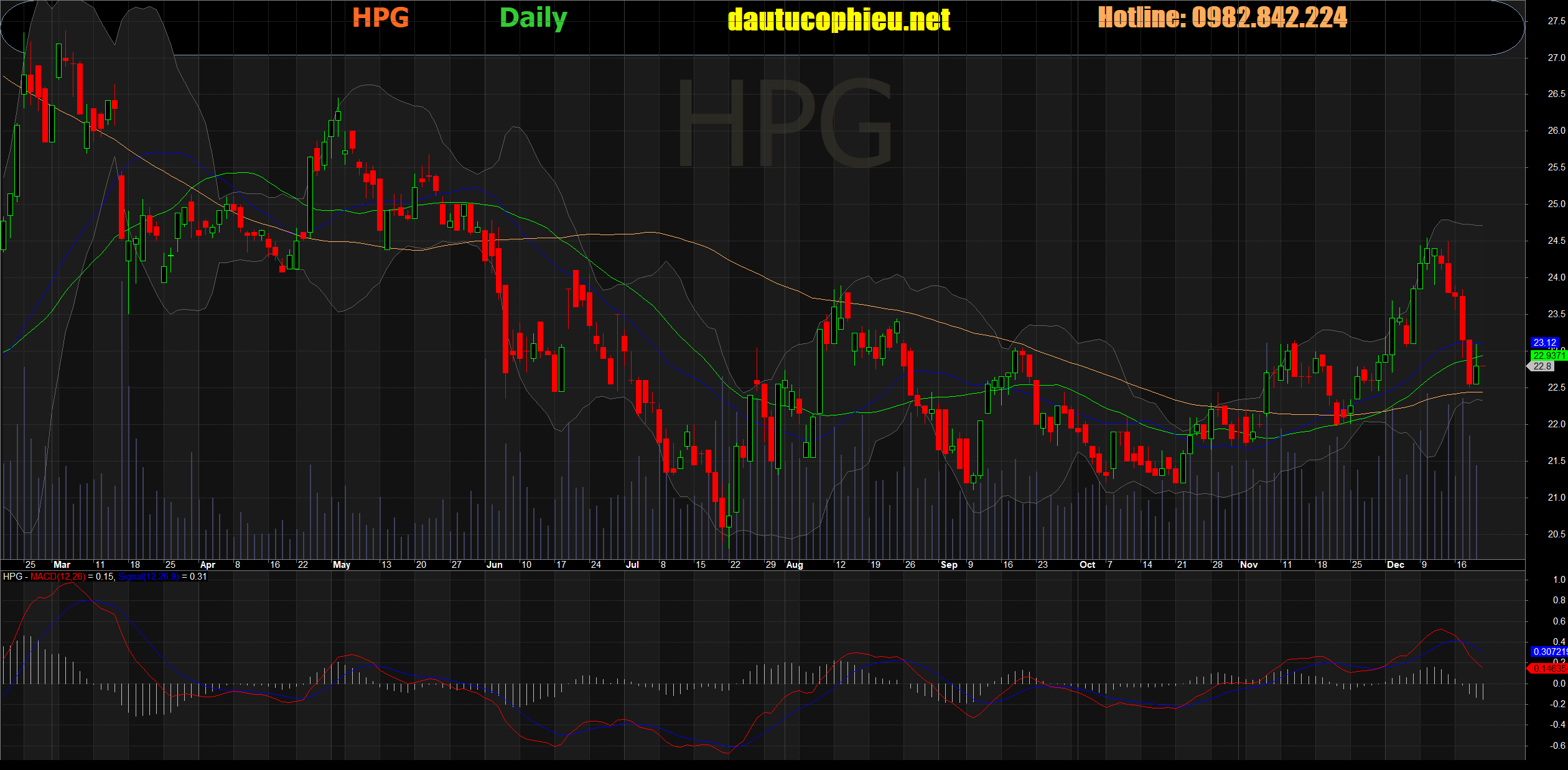Image resolution: width=1568 pixels, height=770 pixels.
Task: Click the 27.0 level on price axis
Action: 1556,57
